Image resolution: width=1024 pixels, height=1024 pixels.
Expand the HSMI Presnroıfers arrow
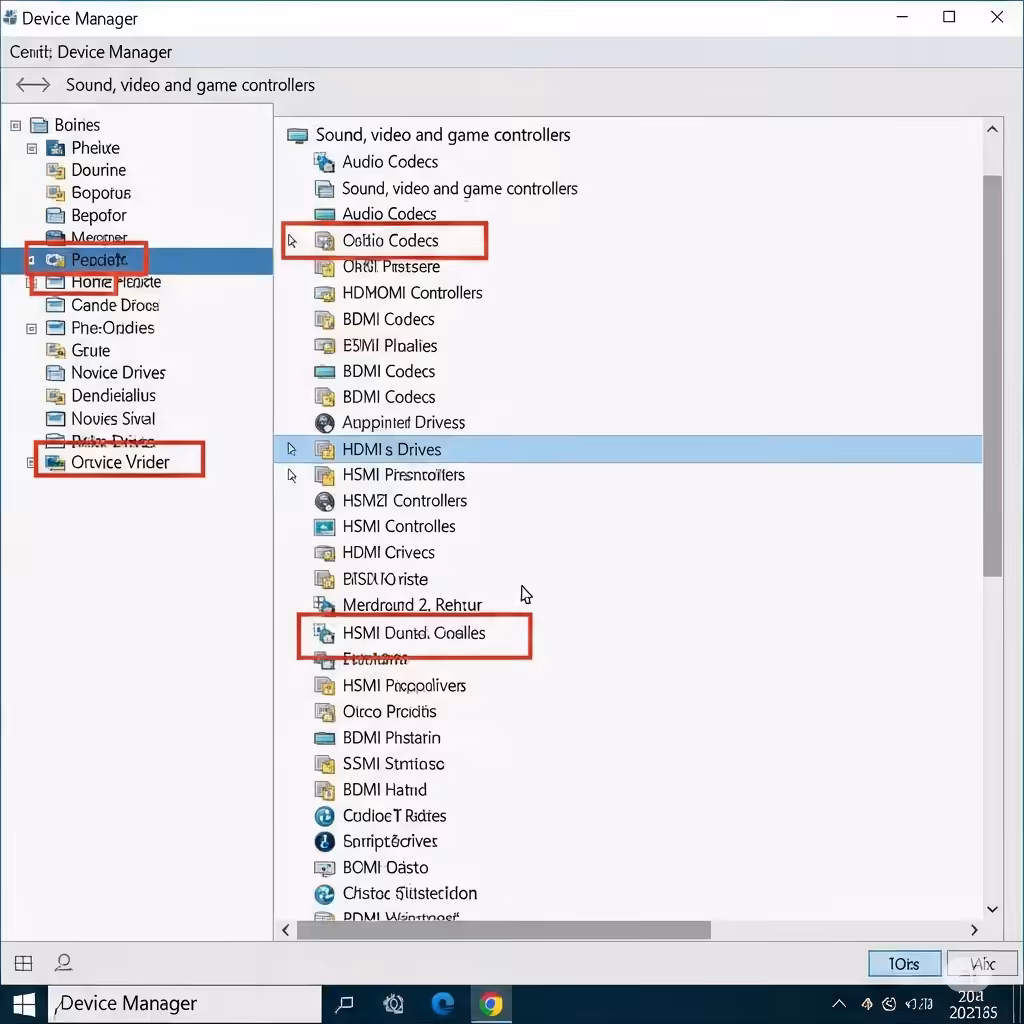point(292,475)
